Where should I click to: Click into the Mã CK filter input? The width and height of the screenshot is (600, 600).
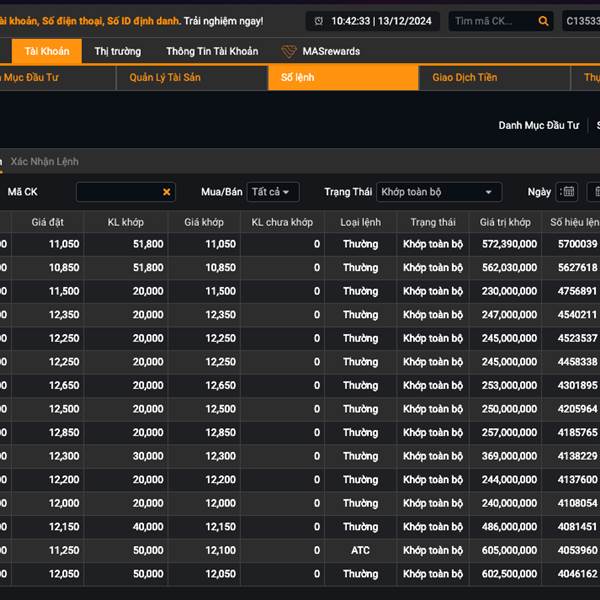point(126,192)
